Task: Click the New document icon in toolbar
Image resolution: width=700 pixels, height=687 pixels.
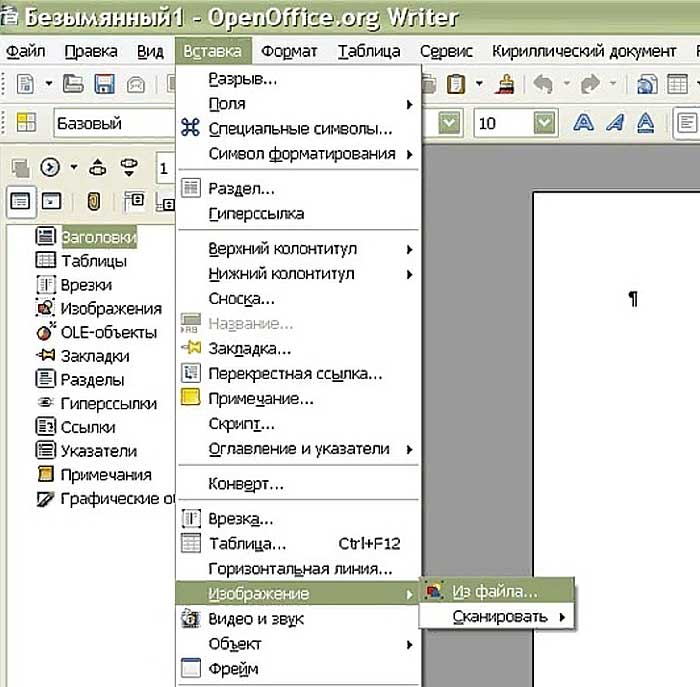Action: (25, 83)
